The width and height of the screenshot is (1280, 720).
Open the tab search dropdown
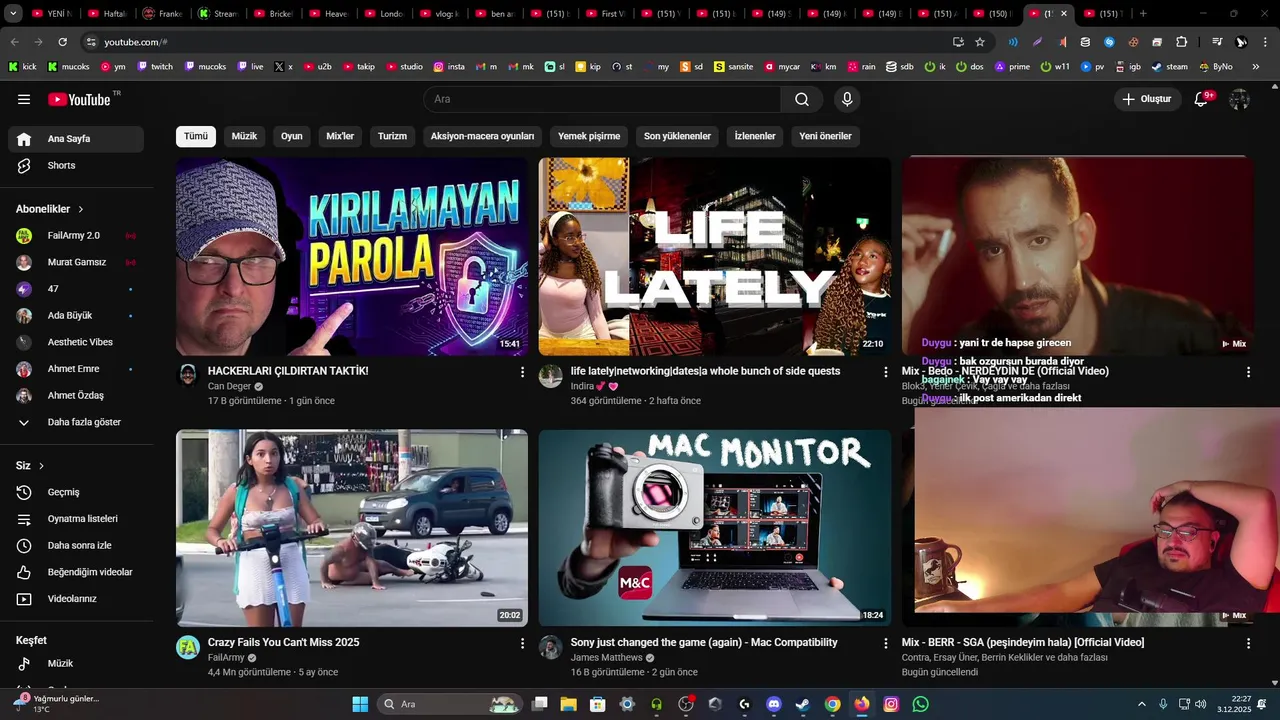point(13,14)
